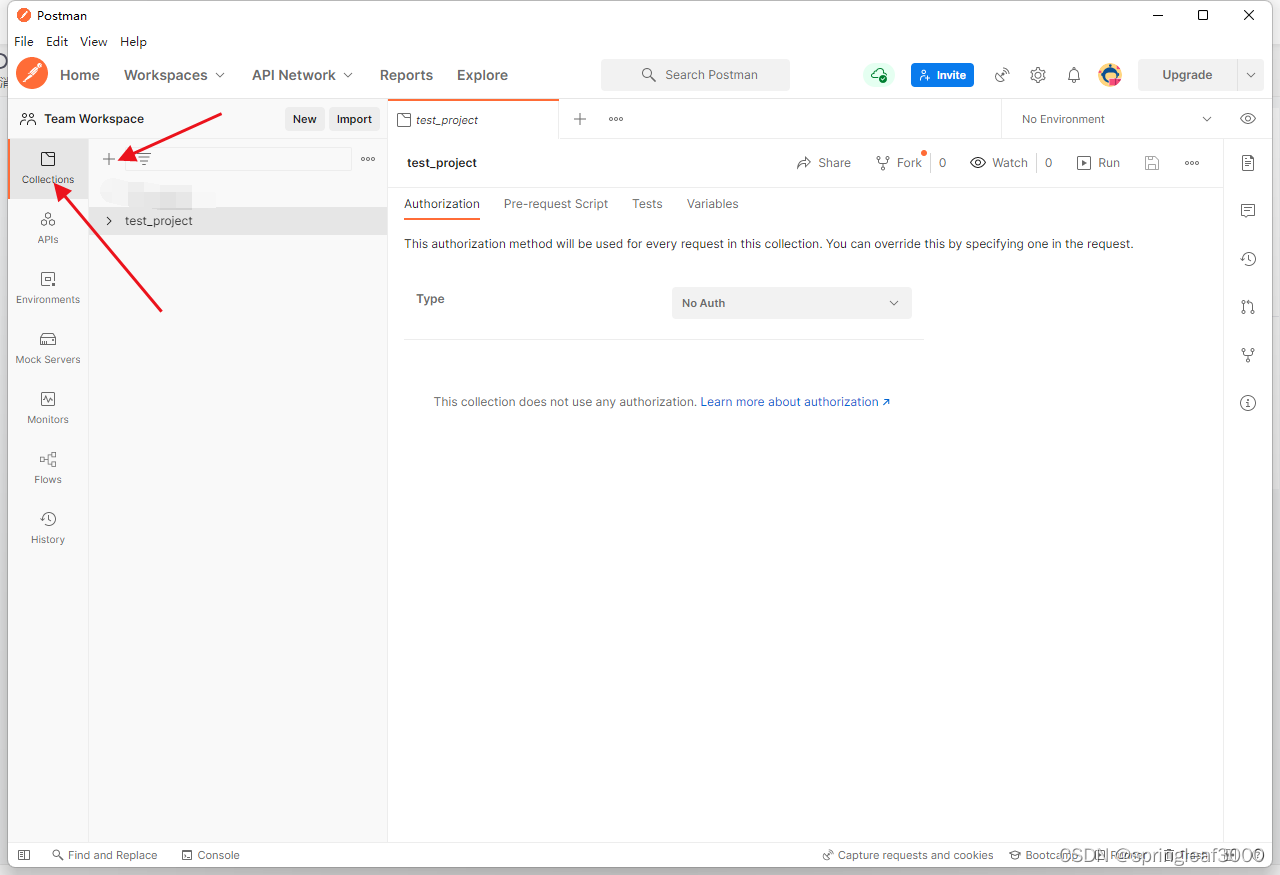Click the user avatar icon
Viewport: 1280px width, 875px height.
click(x=1110, y=75)
